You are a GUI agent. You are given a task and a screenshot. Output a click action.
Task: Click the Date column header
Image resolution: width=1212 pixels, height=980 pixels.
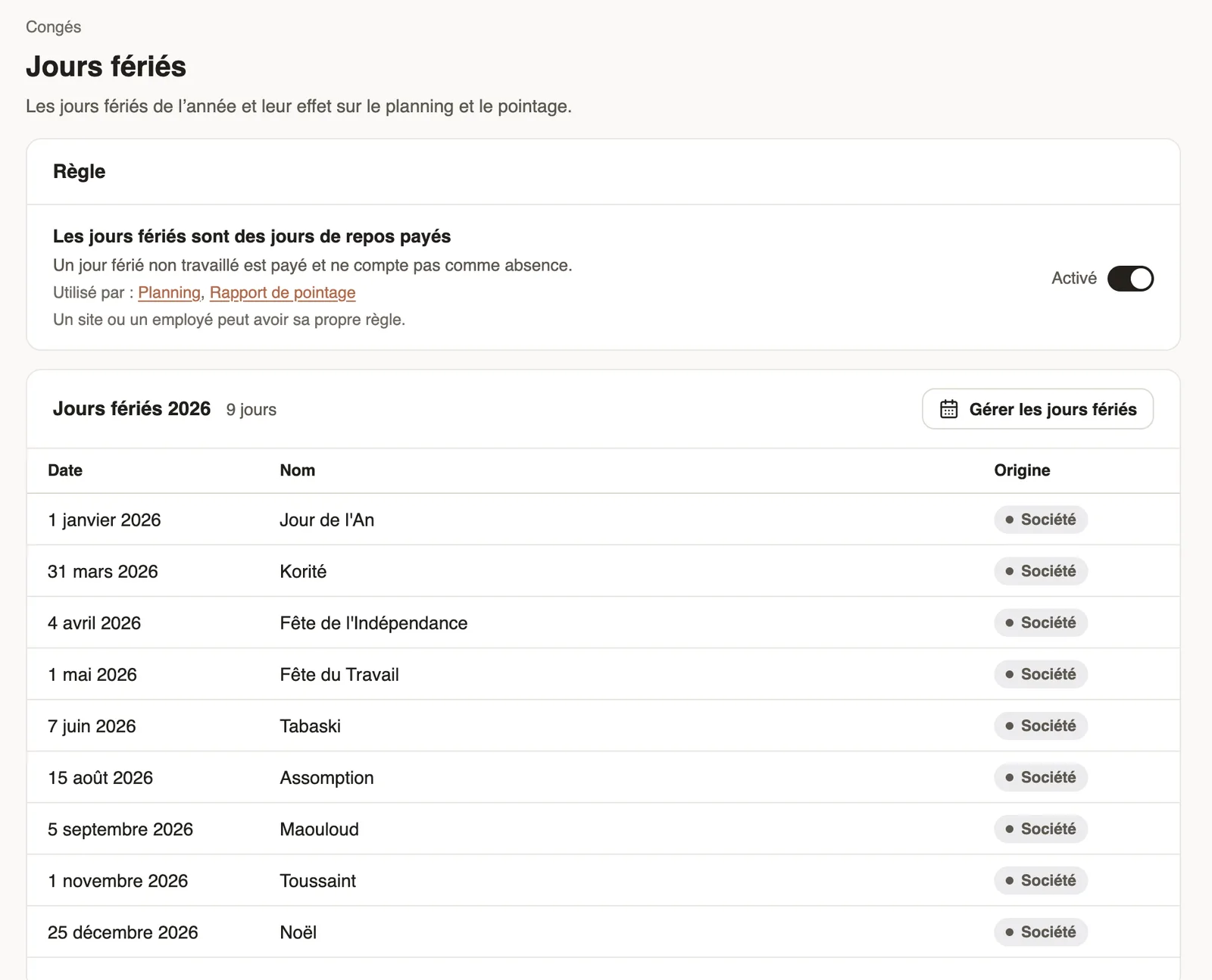[x=65, y=470]
